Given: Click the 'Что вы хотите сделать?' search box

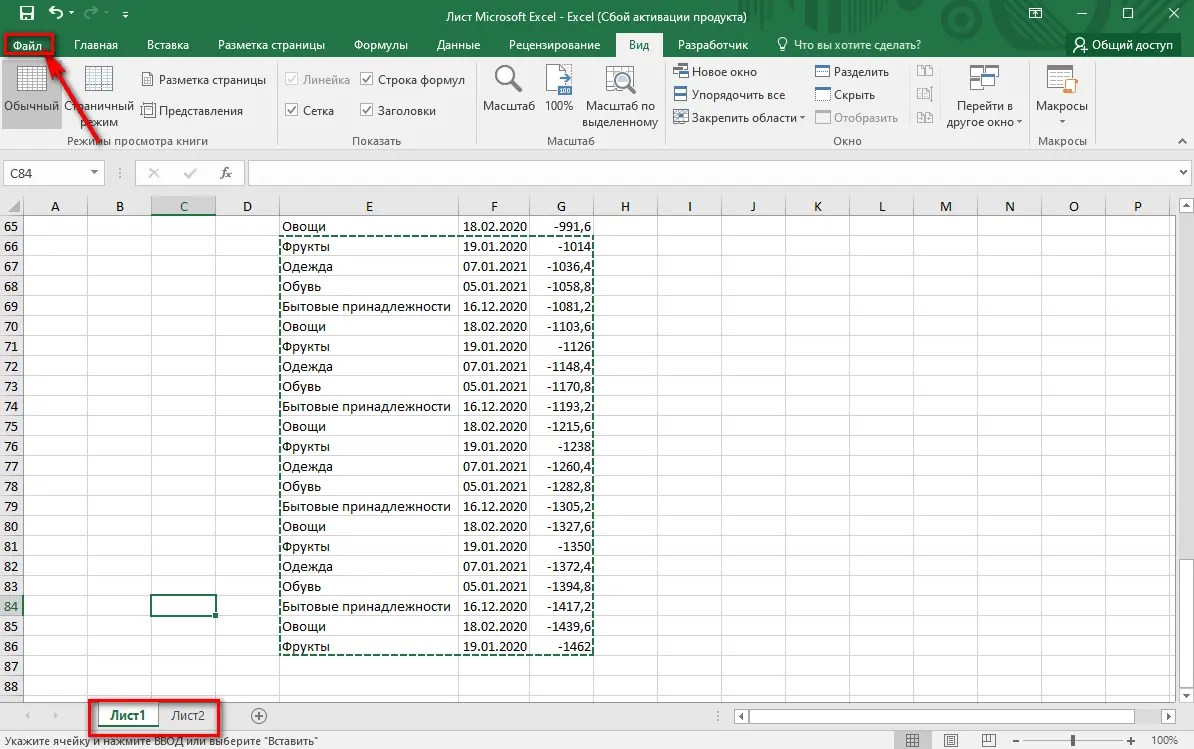Looking at the screenshot, I should coord(849,45).
